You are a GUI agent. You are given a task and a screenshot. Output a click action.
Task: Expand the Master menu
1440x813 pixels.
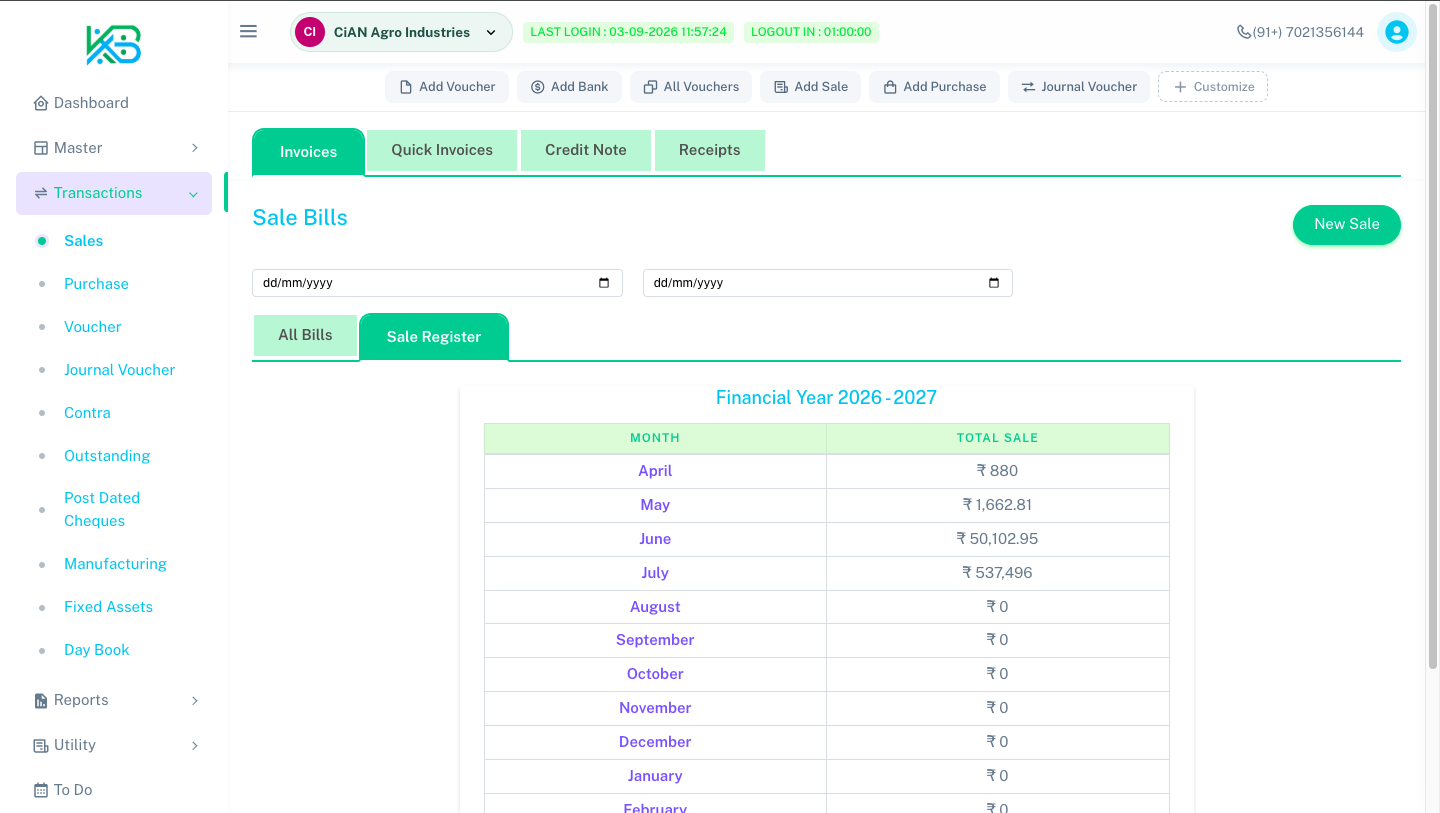click(114, 148)
